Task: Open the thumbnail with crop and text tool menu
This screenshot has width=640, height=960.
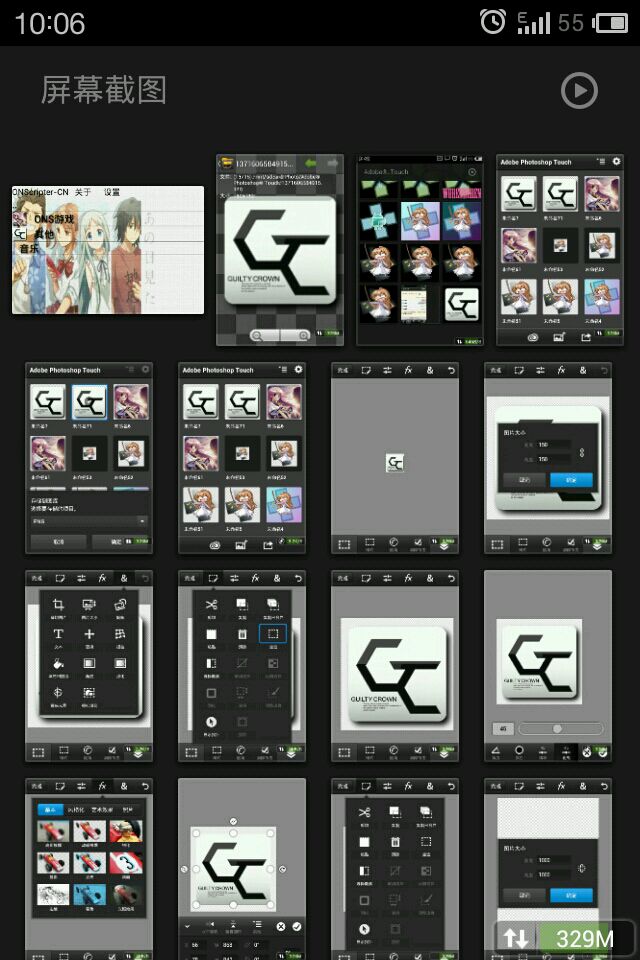Action: 89,666
